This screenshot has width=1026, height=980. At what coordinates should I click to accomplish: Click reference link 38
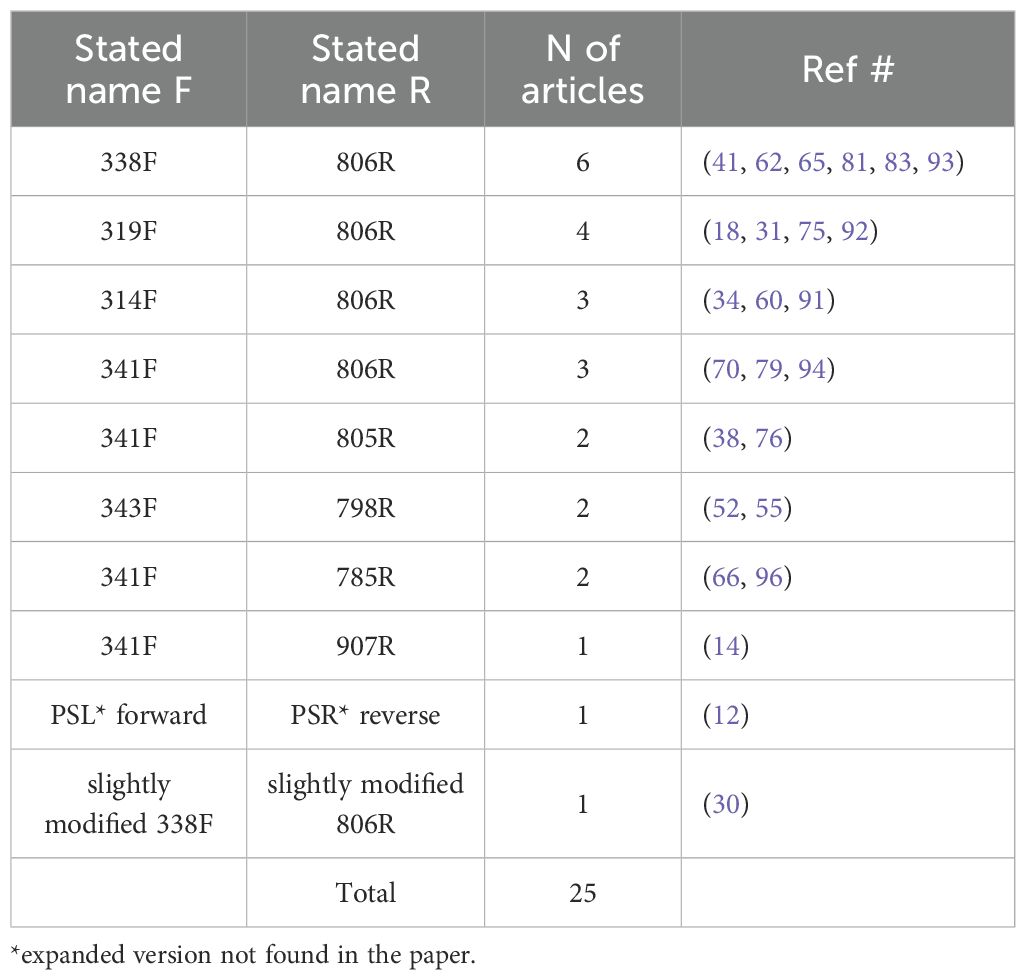point(726,439)
